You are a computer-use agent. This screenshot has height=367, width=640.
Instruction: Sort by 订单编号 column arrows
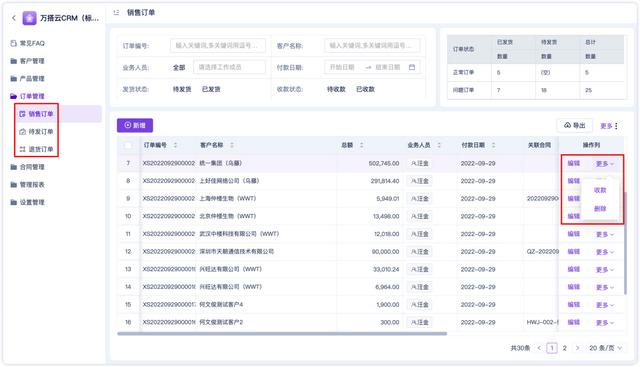pyautogui.click(x=176, y=145)
